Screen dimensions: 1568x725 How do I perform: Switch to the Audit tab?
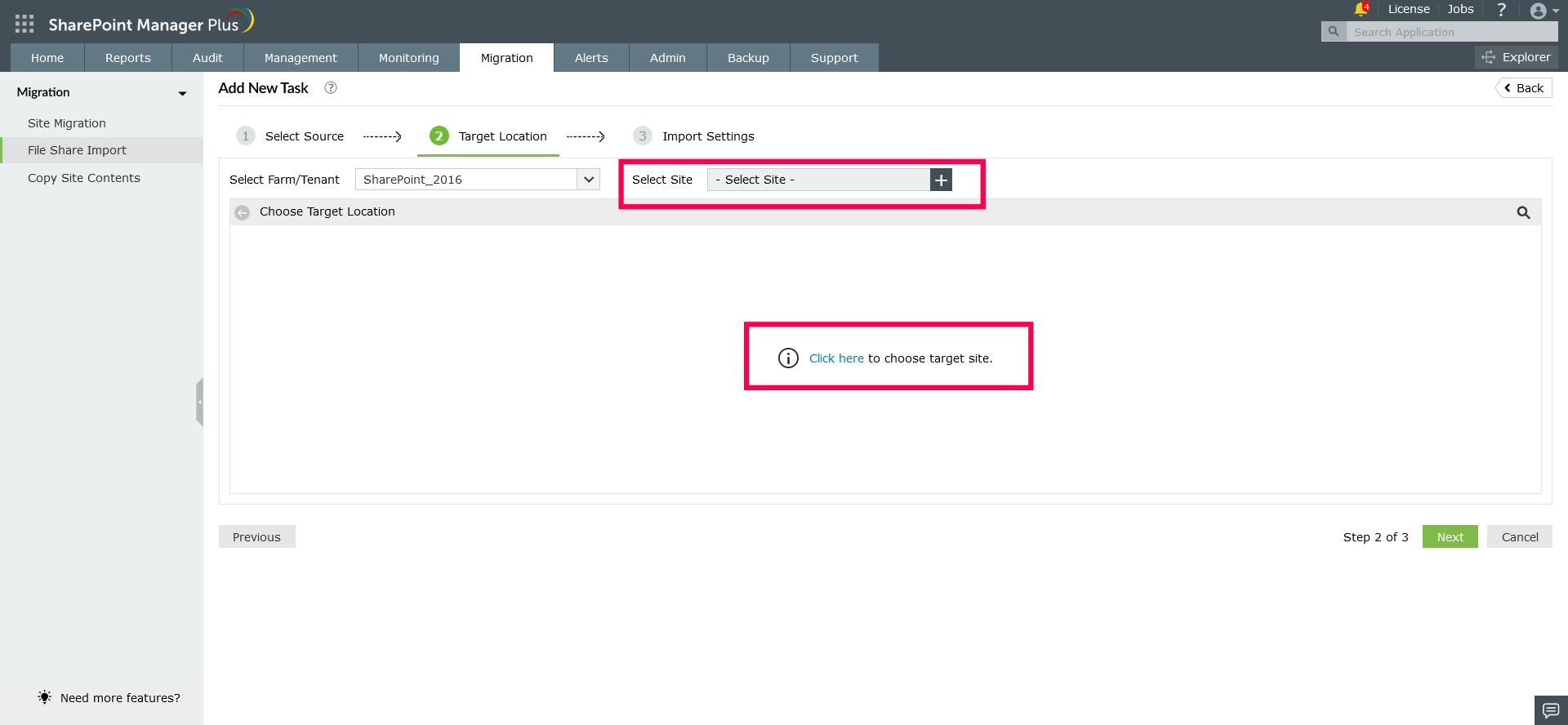point(207,58)
